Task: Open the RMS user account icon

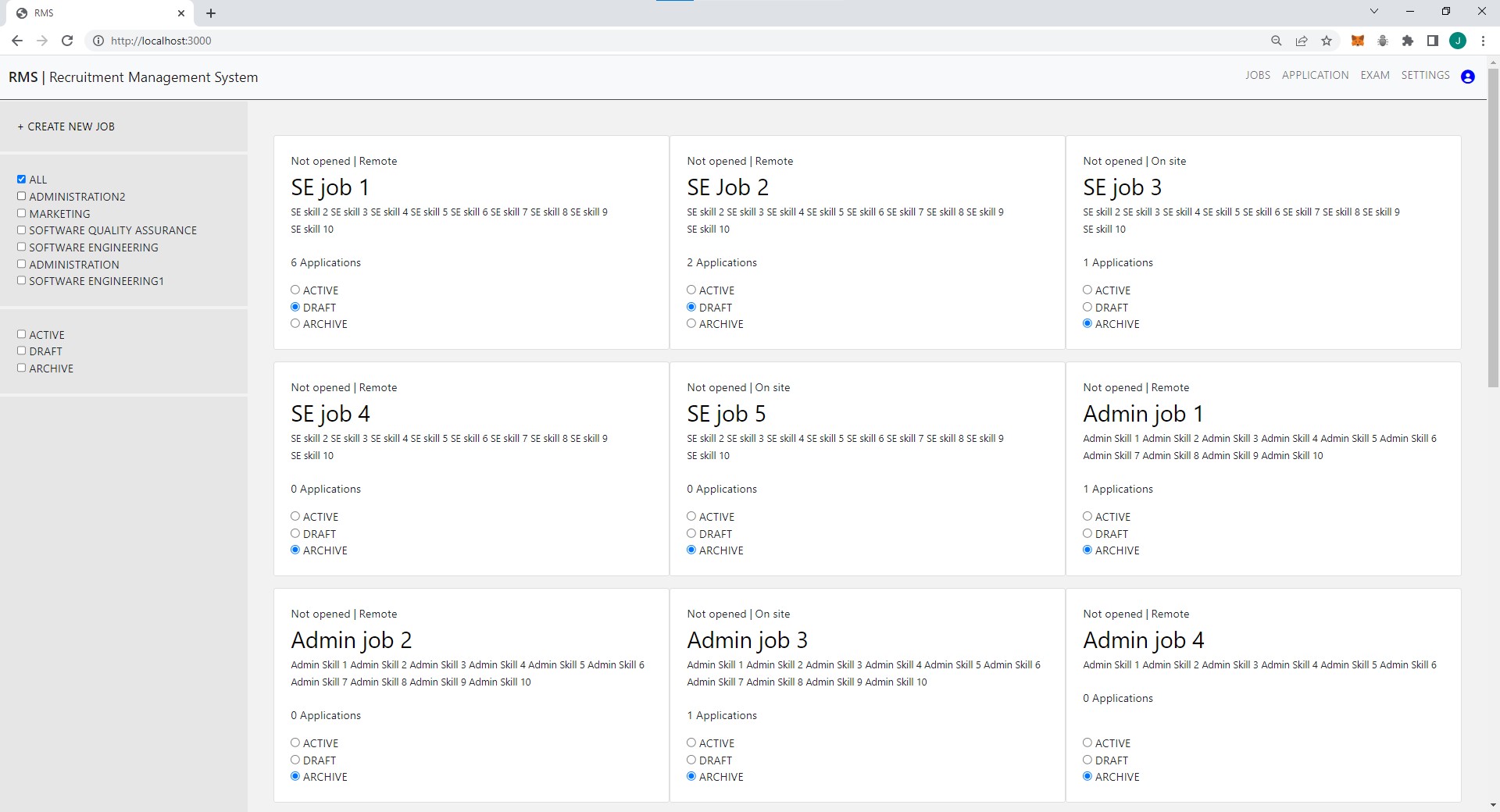Action: click(1468, 77)
